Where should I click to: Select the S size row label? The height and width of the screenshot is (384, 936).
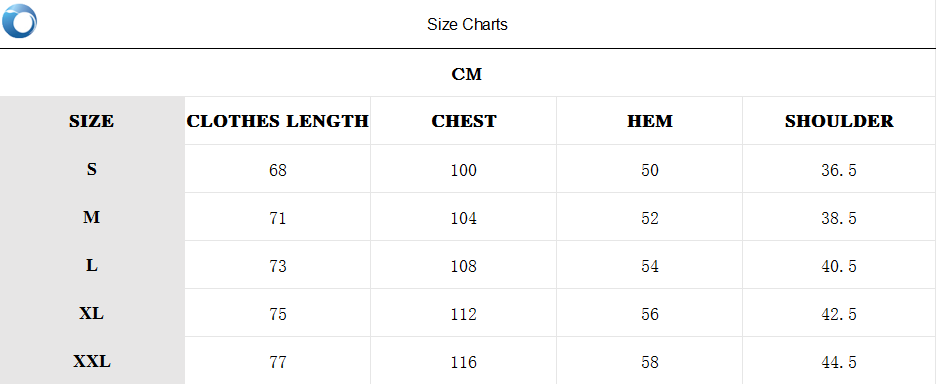click(x=91, y=170)
